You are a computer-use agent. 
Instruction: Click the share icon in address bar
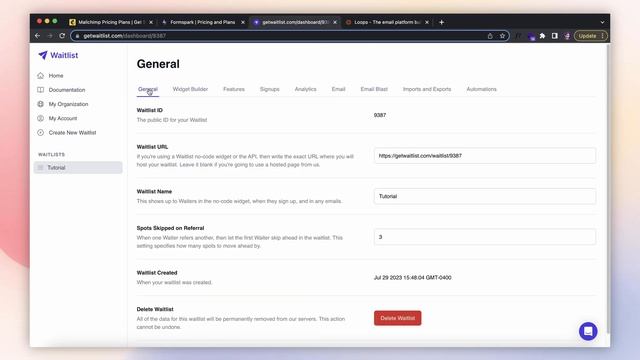[x=490, y=36]
